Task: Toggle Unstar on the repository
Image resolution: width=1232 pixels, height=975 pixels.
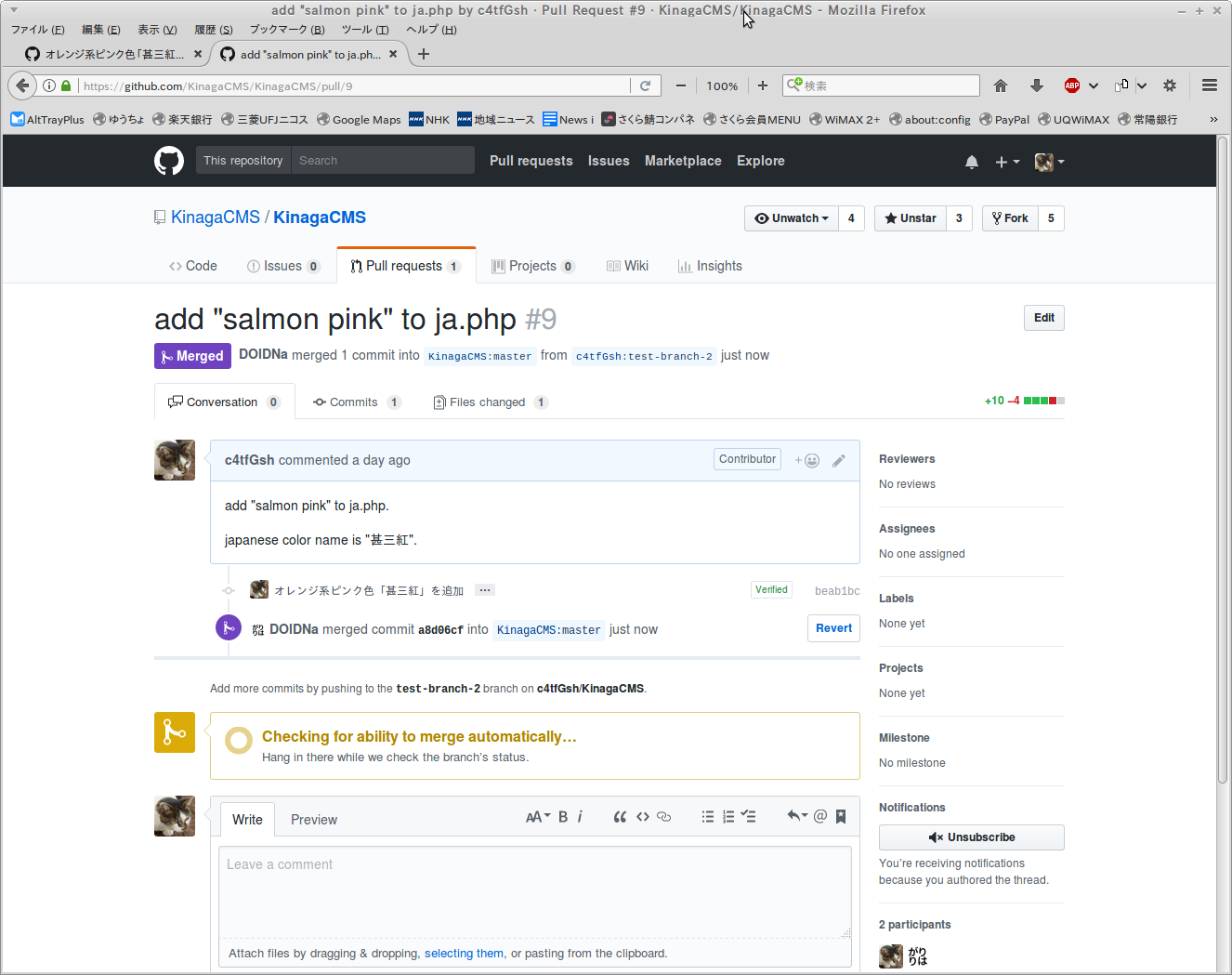Action: pyautogui.click(x=911, y=218)
